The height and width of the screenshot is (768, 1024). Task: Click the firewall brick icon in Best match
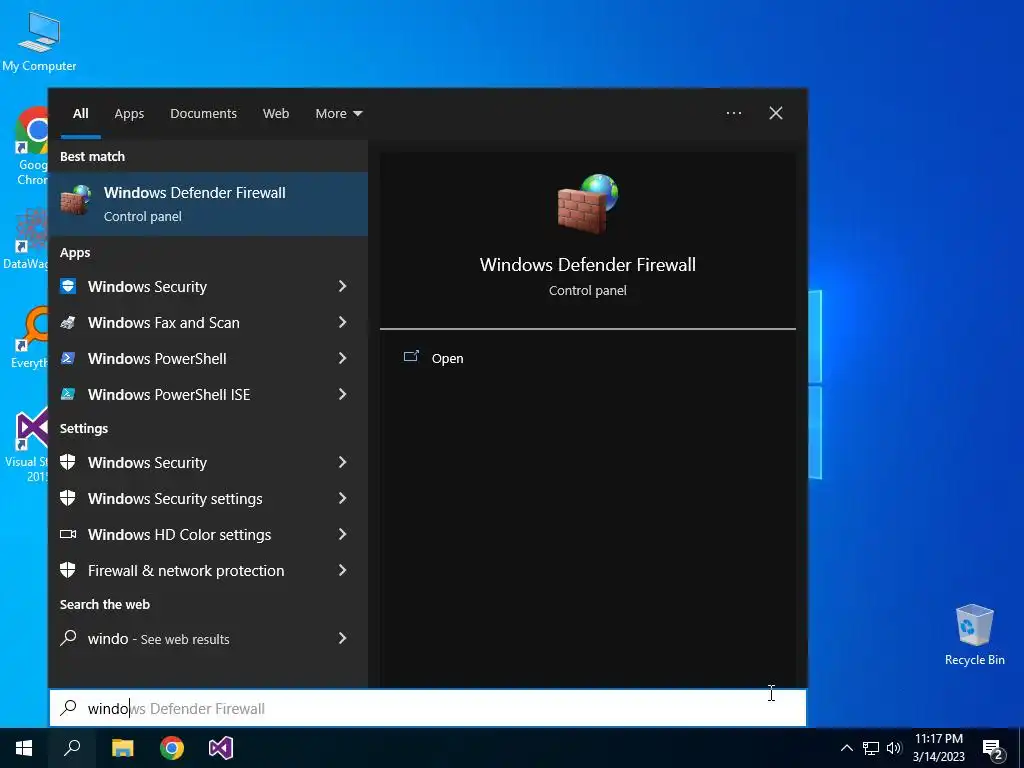pos(76,200)
